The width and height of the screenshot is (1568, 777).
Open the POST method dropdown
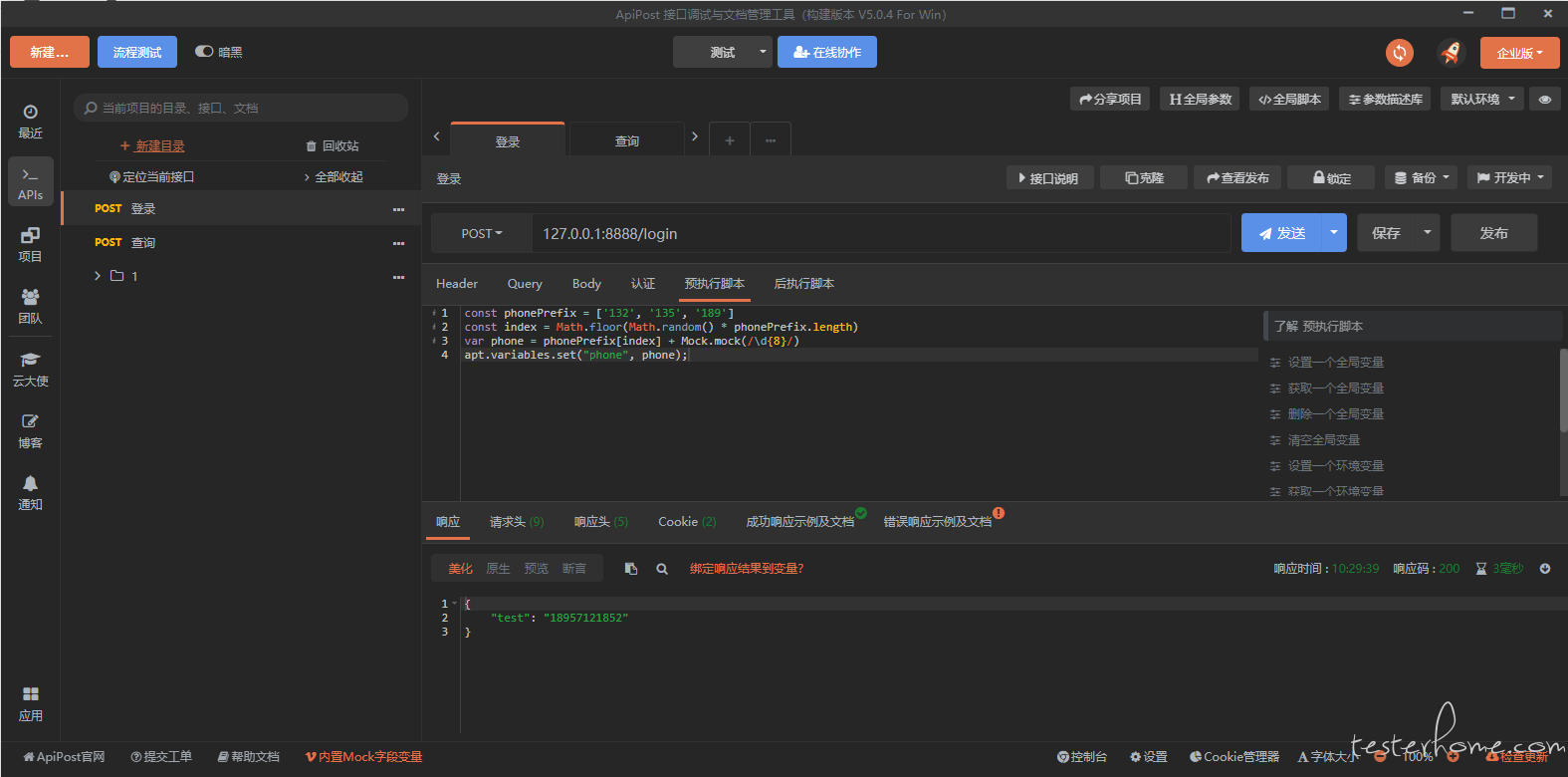click(482, 234)
